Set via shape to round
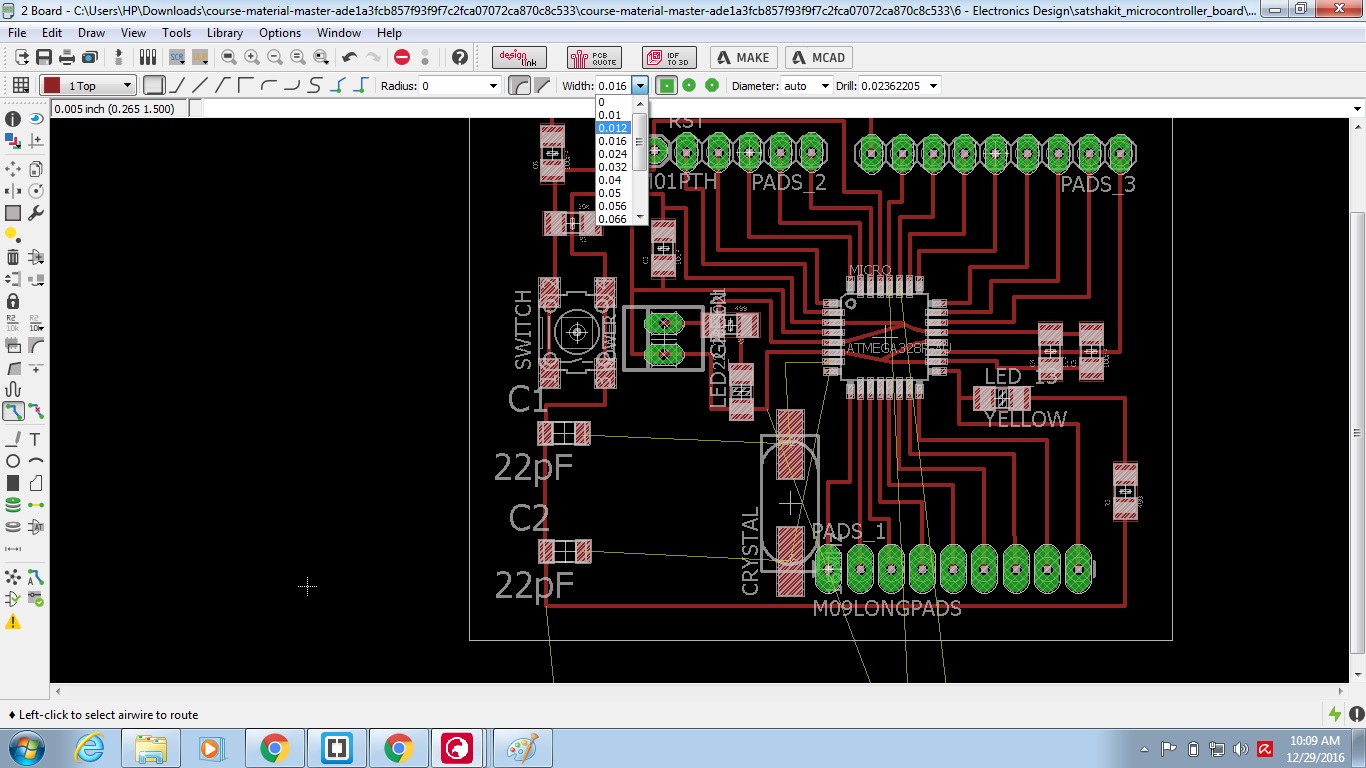 689,85
